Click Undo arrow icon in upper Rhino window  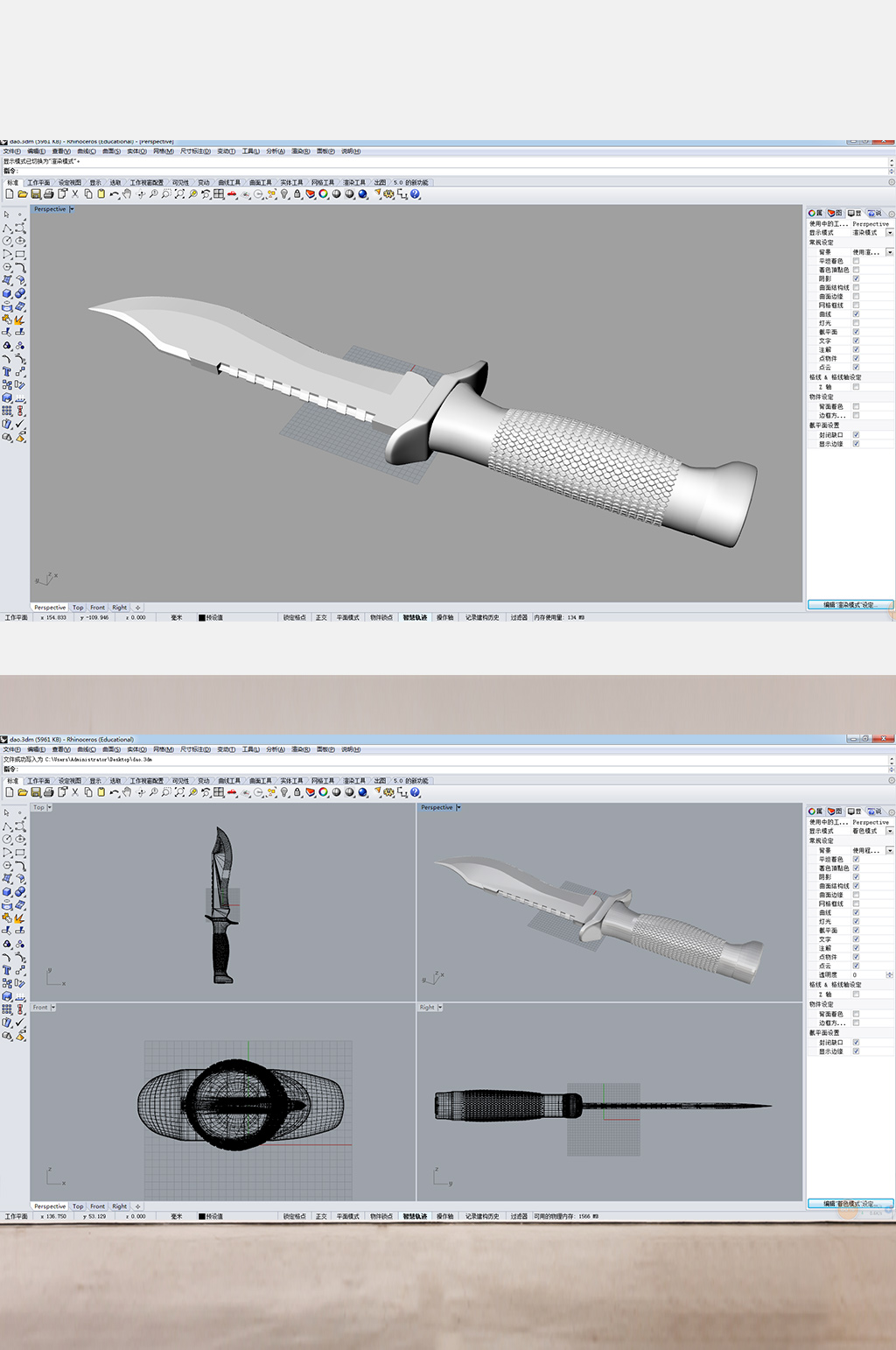[x=115, y=194]
